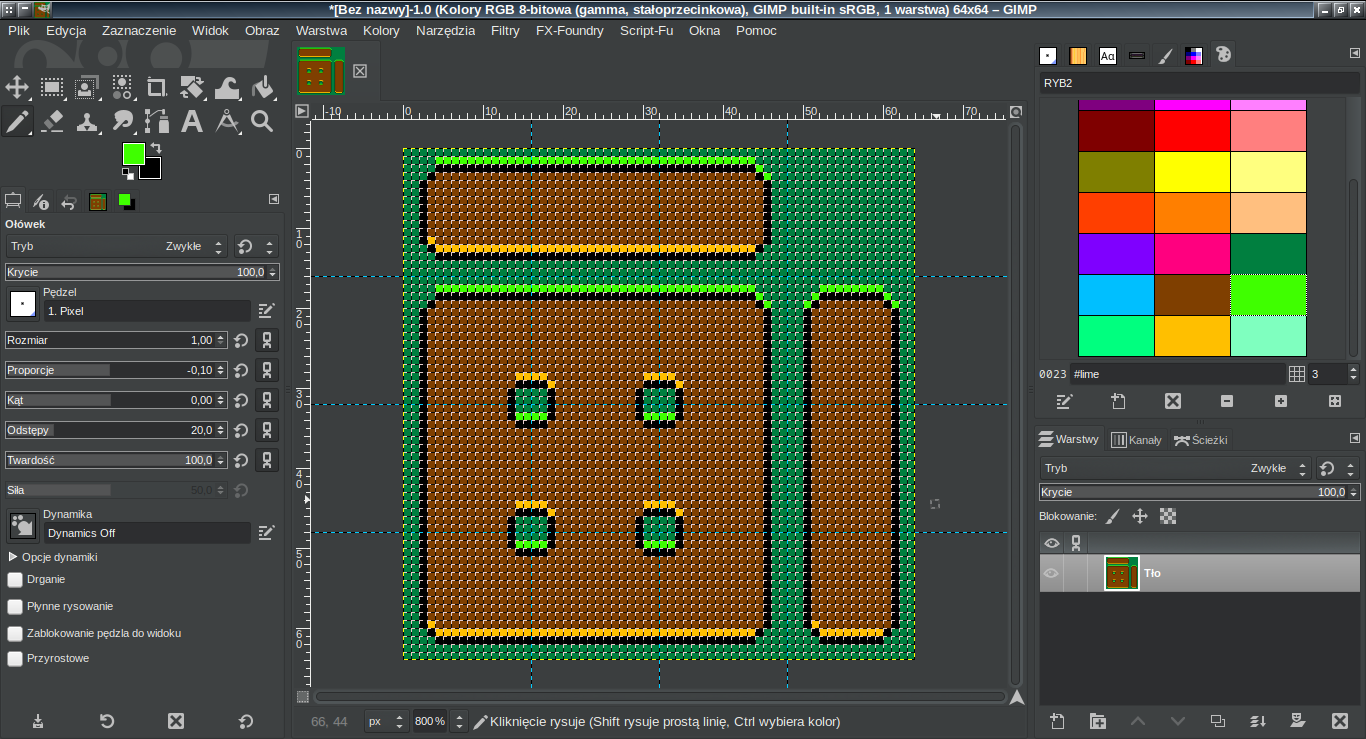The width and height of the screenshot is (1366, 739).
Task: Pick the yellow color in RYB2 palette
Action: (x=1192, y=171)
